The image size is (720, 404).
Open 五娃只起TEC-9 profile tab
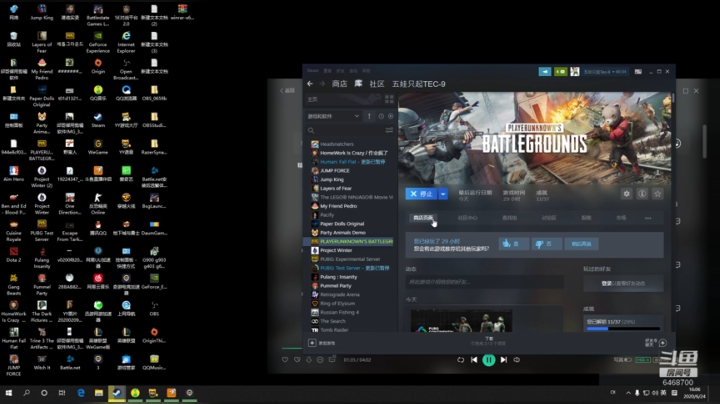click(418, 84)
